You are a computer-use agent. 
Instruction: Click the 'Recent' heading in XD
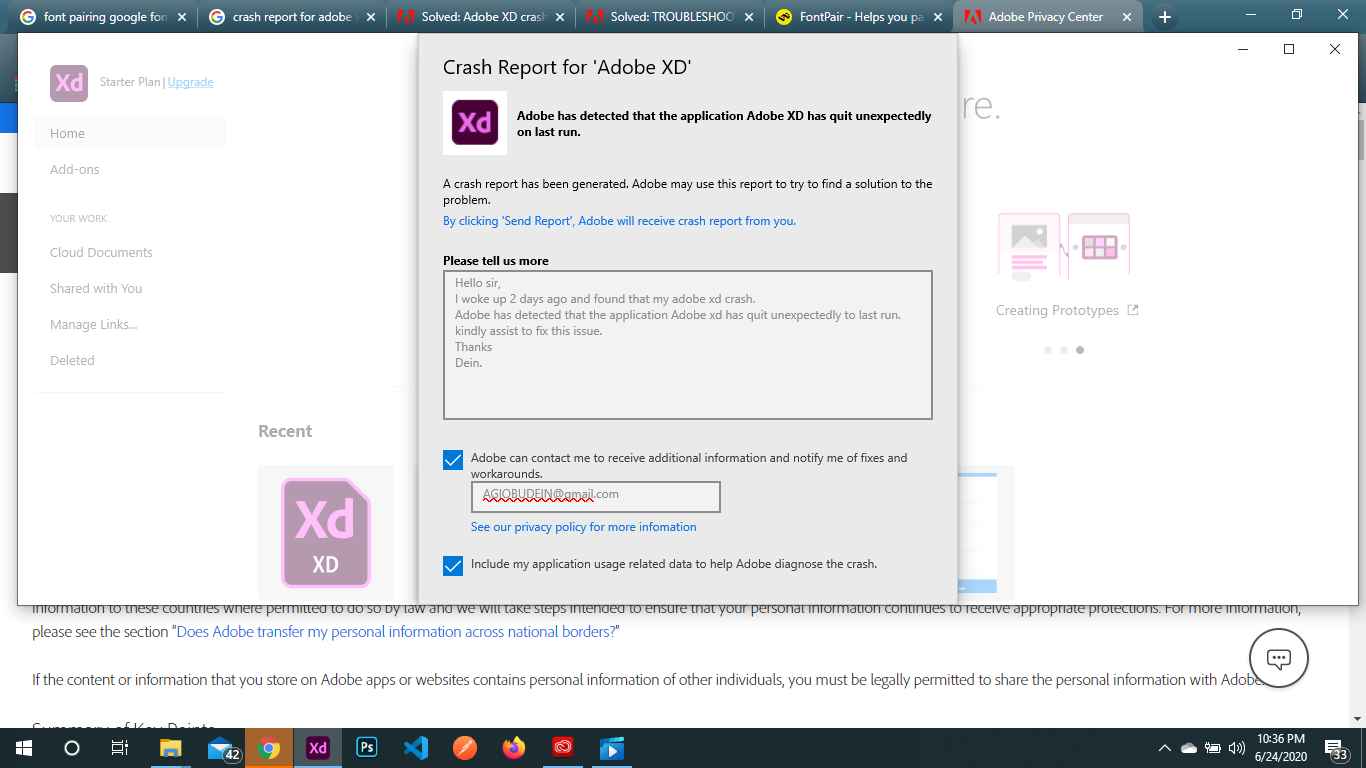[285, 431]
